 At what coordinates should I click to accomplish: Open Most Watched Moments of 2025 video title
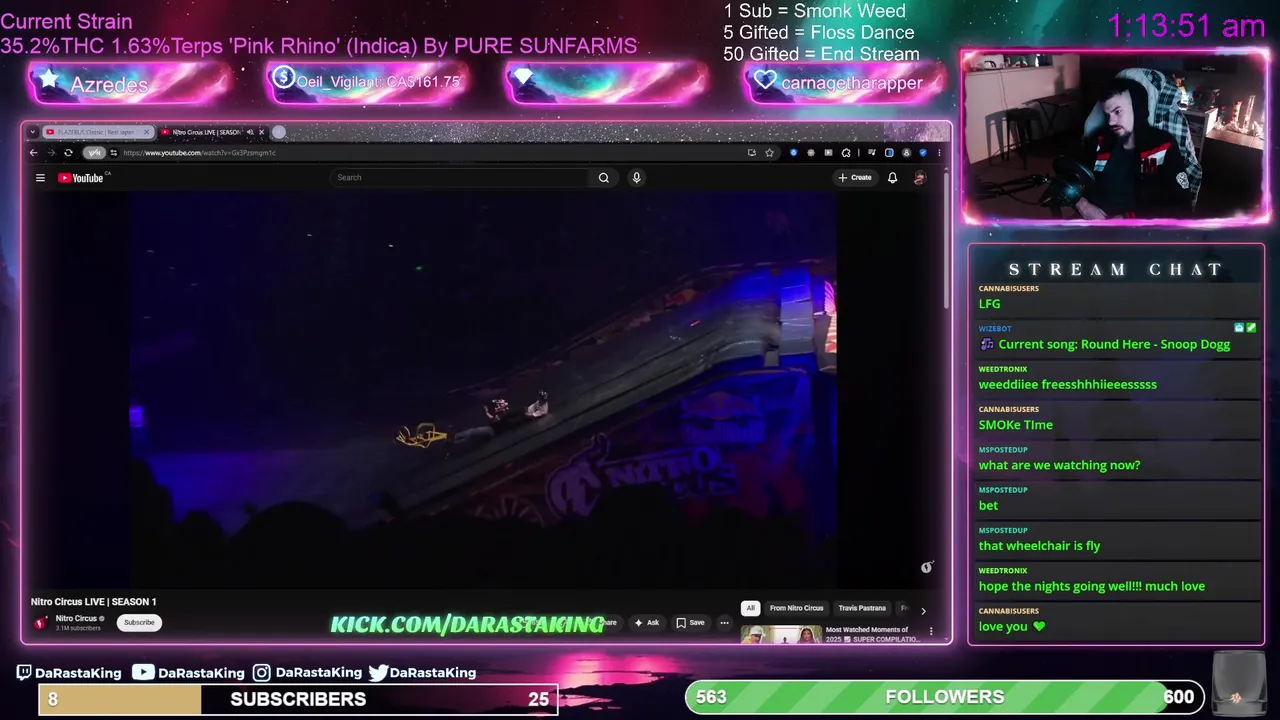(872, 634)
